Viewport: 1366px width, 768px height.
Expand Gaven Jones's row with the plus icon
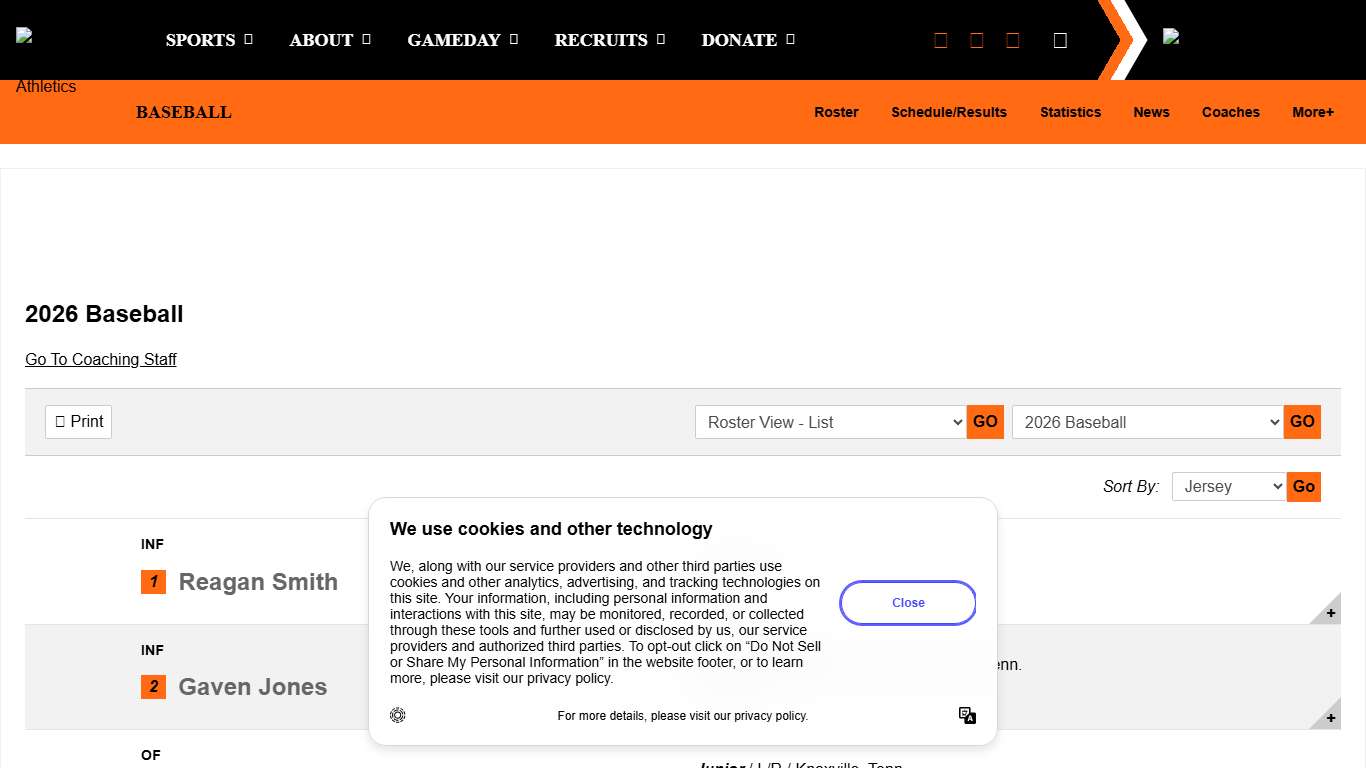pos(1330,717)
